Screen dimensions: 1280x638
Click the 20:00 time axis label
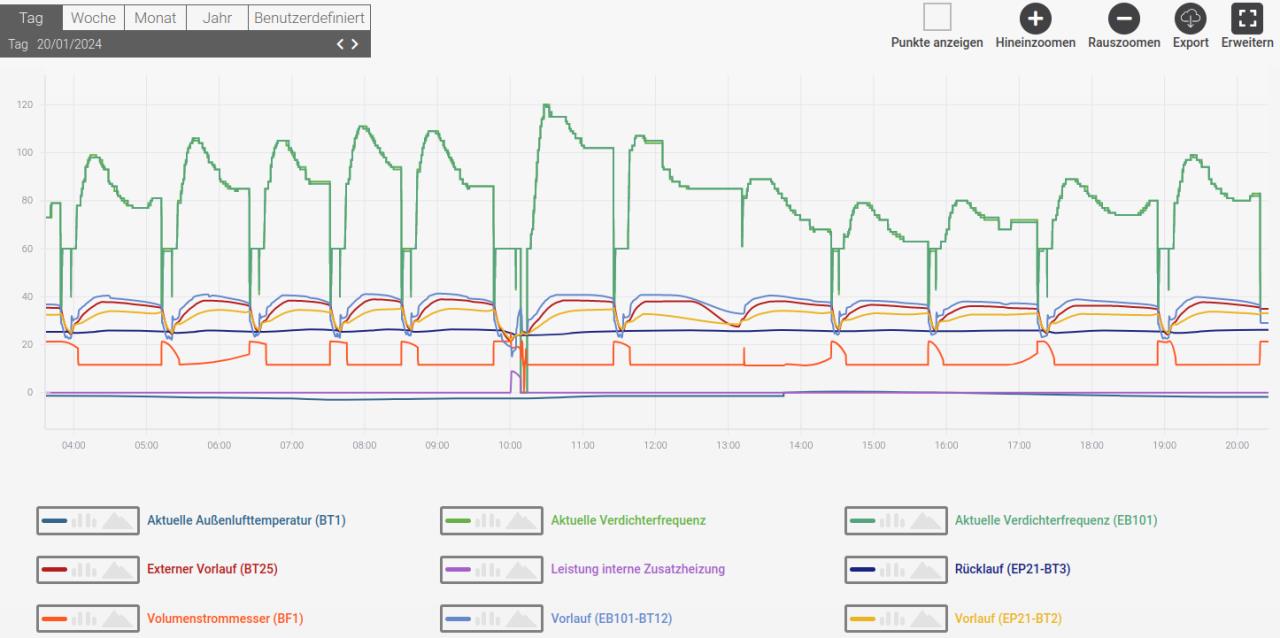[x=1237, y=445]
